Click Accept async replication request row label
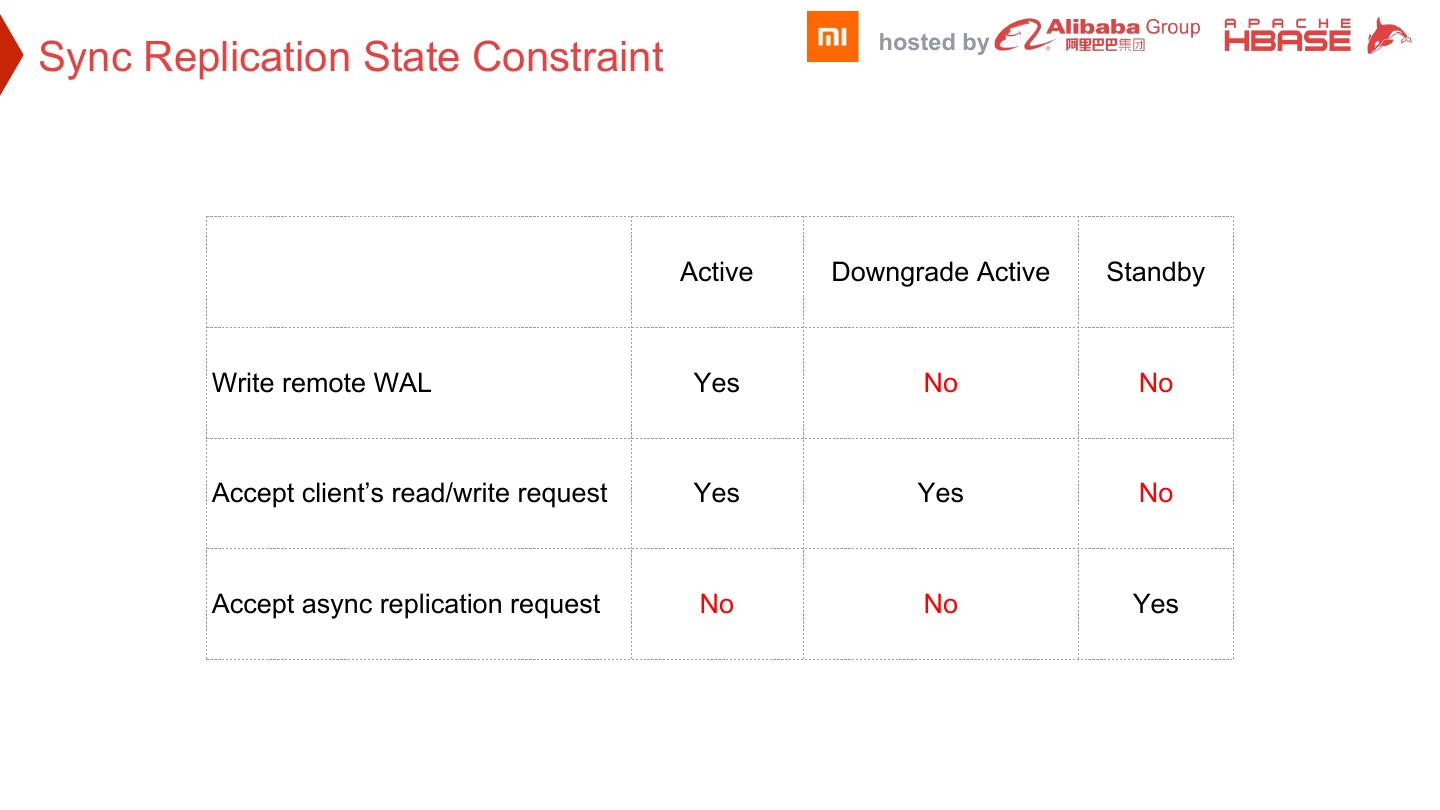This screenshot has width=1440, height=810. click(406, 604)
